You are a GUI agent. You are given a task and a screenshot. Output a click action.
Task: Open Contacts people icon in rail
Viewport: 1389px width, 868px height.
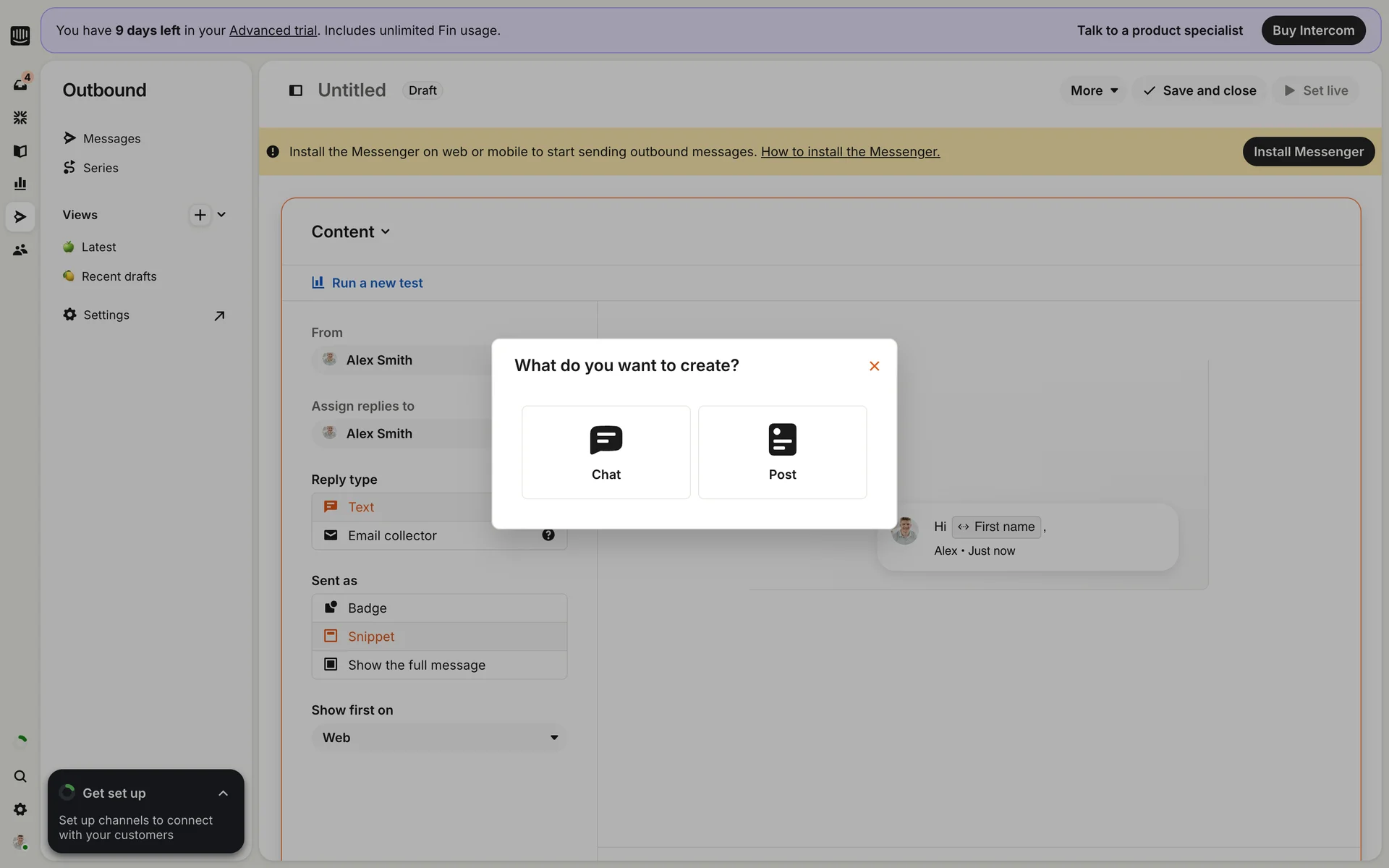[x=20, y=250]
